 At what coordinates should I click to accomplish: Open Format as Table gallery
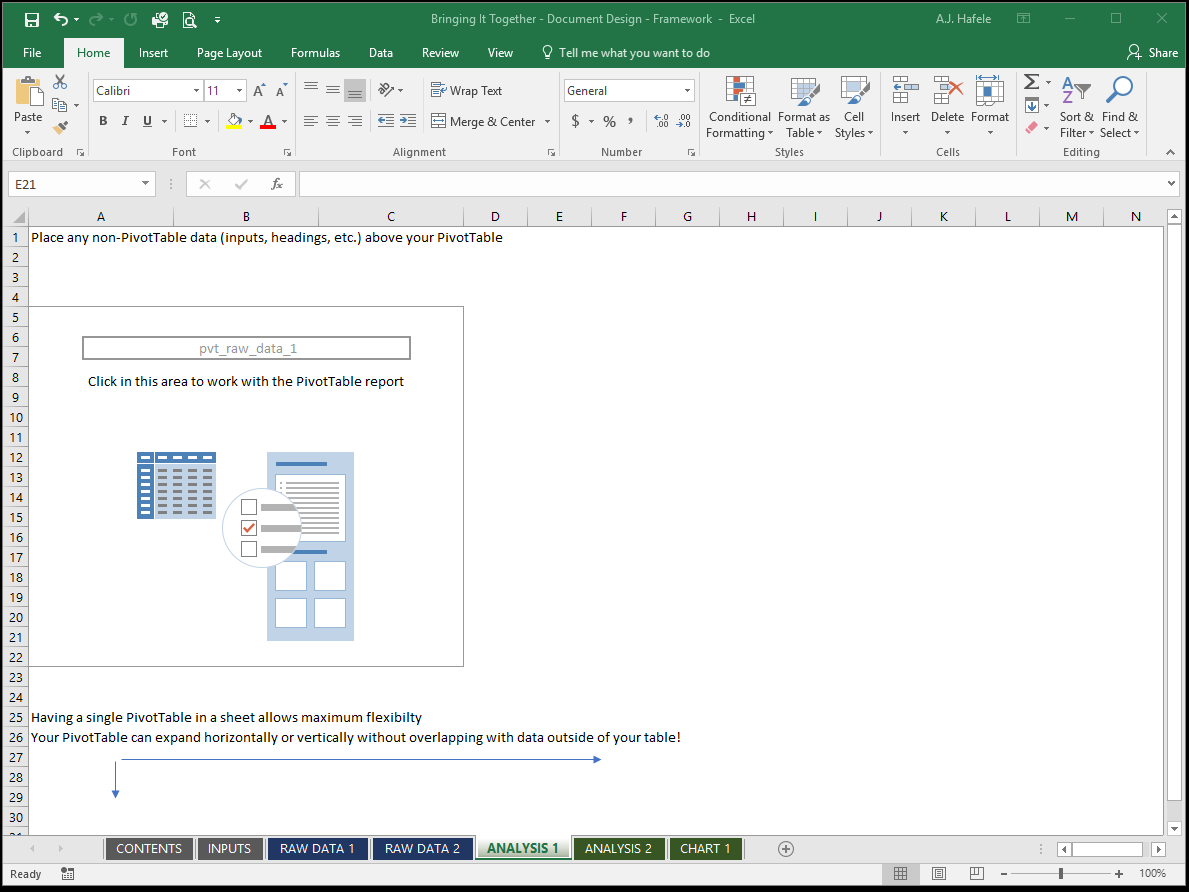click(x=804, y=107)
